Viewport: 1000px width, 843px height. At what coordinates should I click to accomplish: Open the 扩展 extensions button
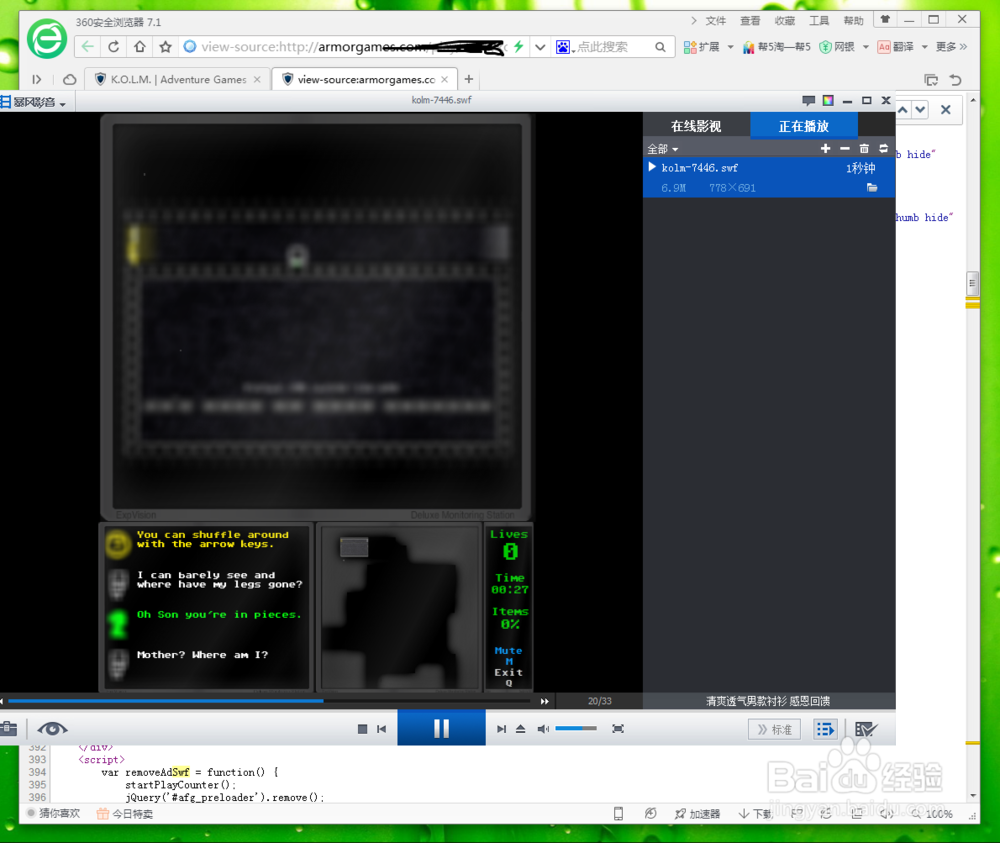point(701,47)
